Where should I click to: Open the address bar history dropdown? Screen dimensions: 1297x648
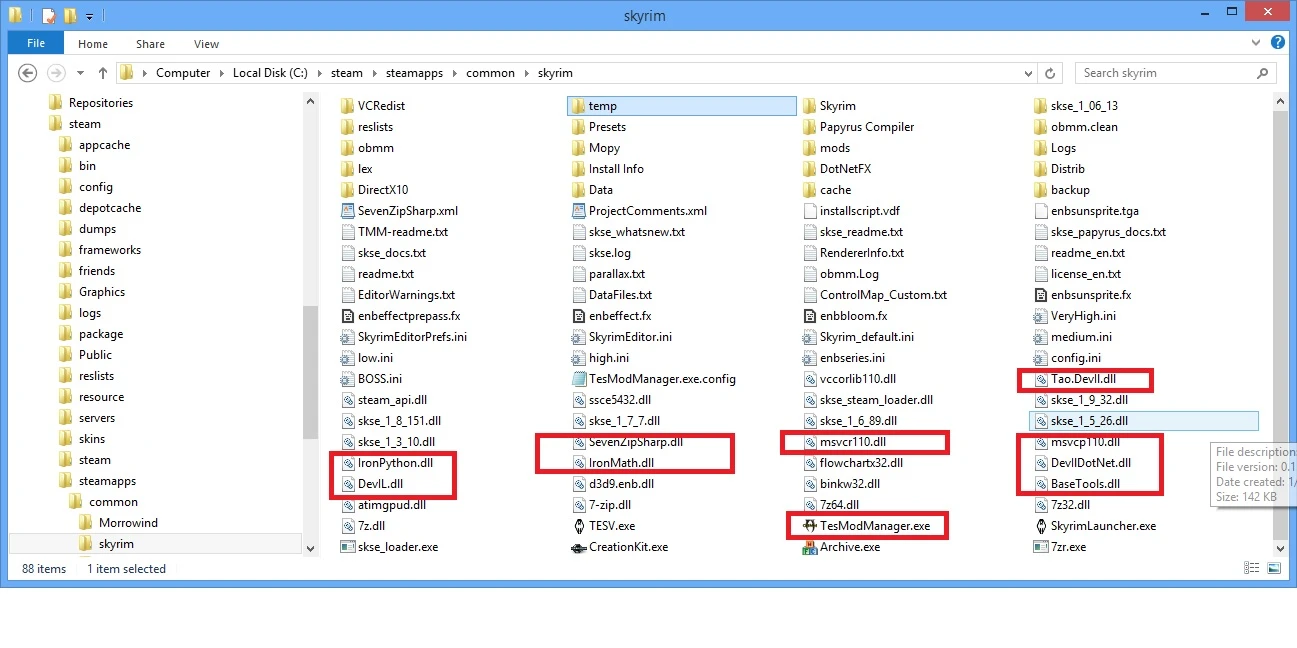(x=1029, y=72)
